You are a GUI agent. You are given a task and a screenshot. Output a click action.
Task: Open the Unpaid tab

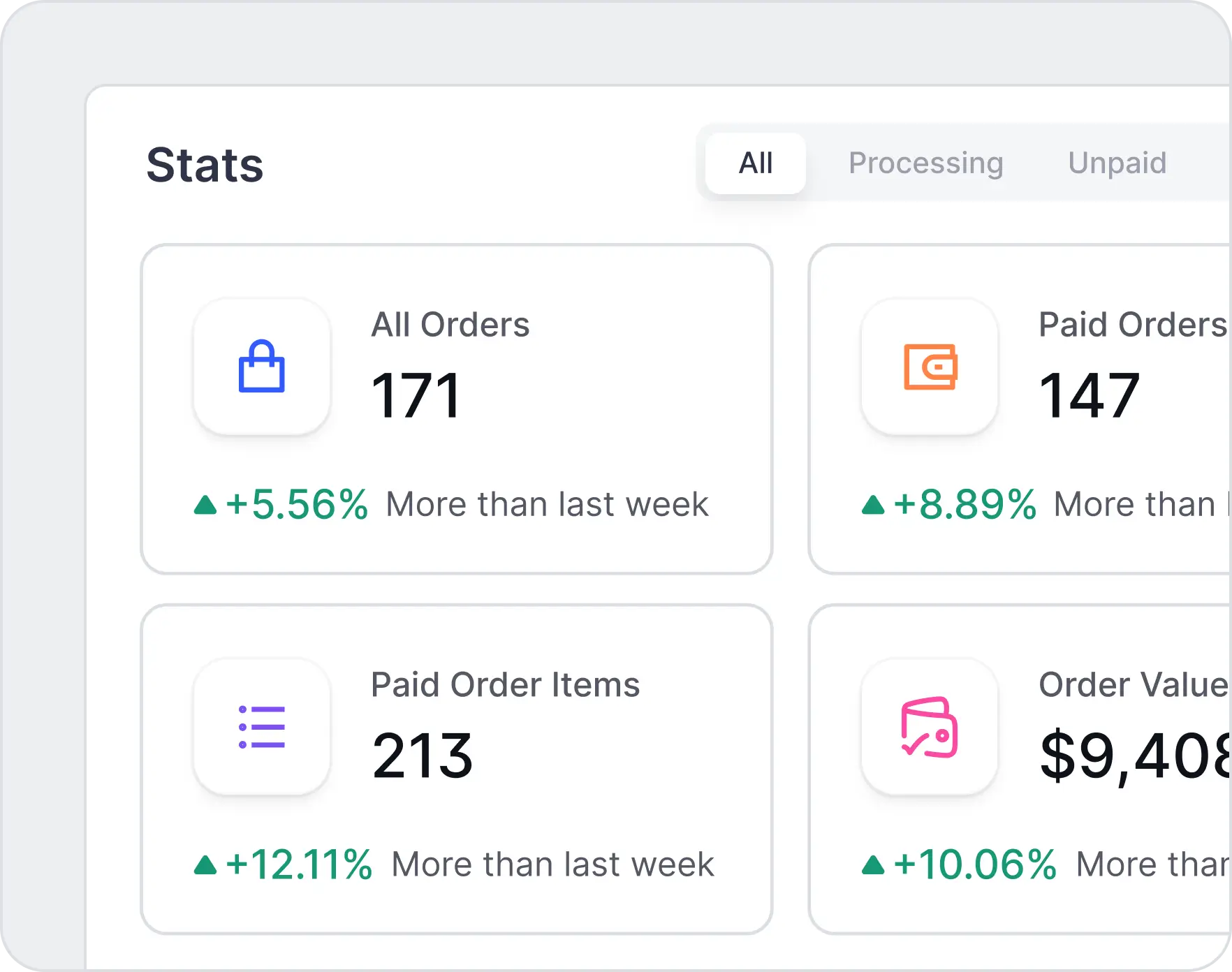point(1117,163)
